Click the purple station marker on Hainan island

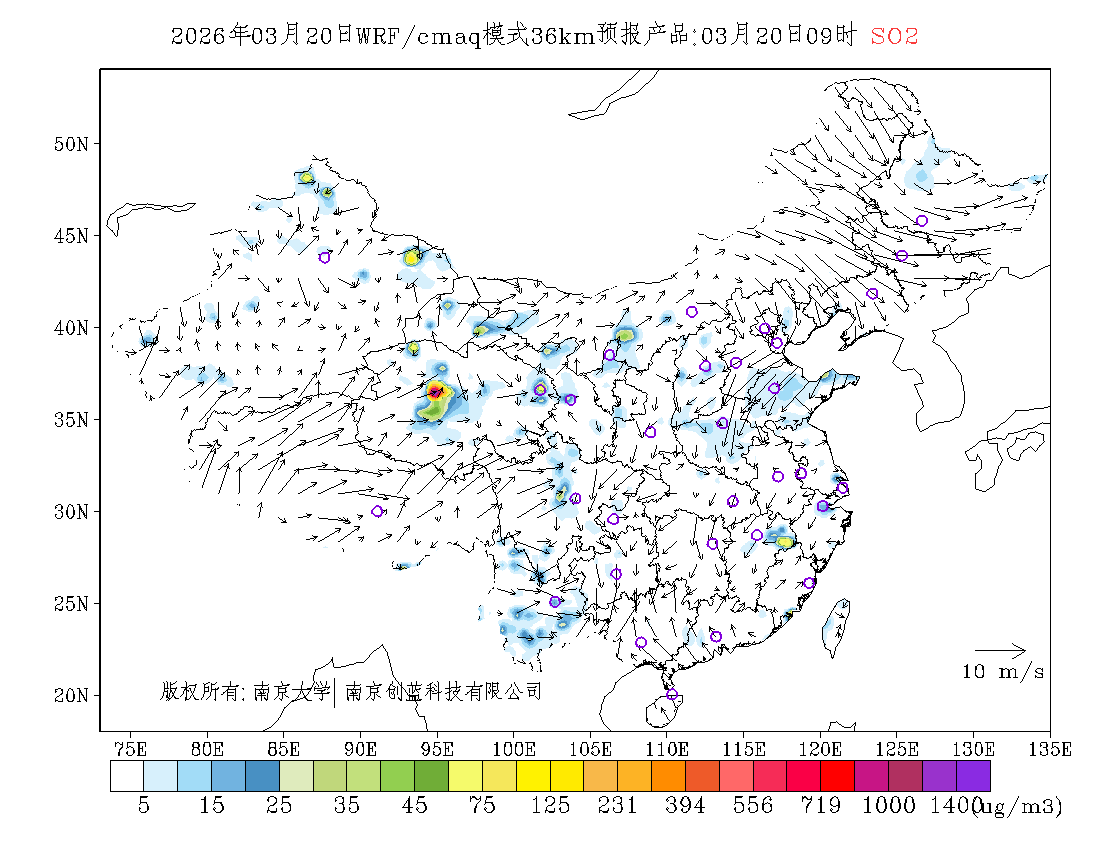click(672, 695)
